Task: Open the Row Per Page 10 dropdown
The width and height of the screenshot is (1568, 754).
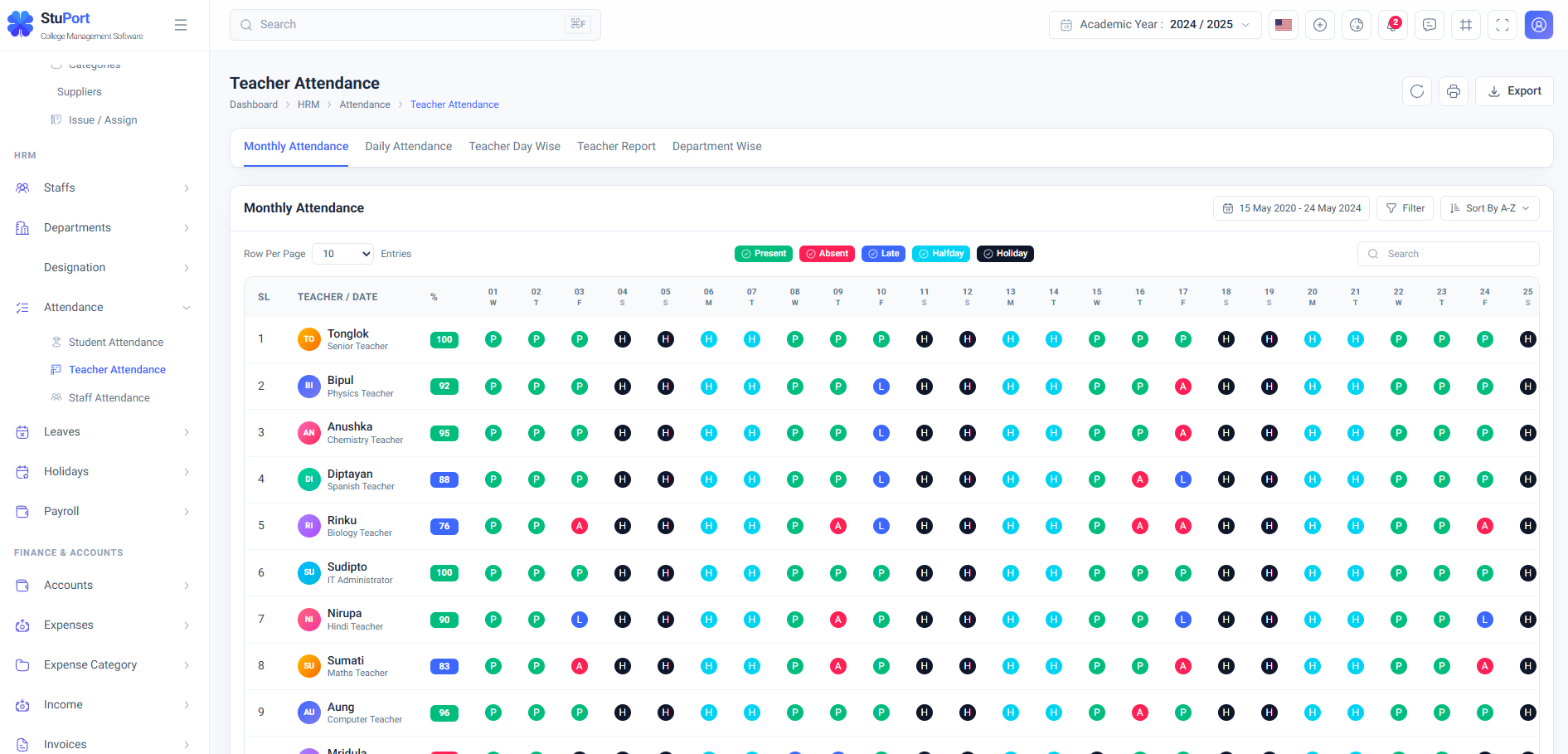Action: [343, 254]
